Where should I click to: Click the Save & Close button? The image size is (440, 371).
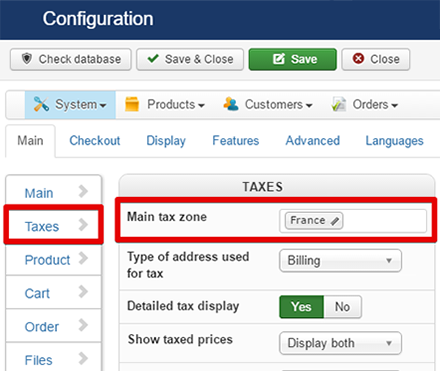pos(190,59)
